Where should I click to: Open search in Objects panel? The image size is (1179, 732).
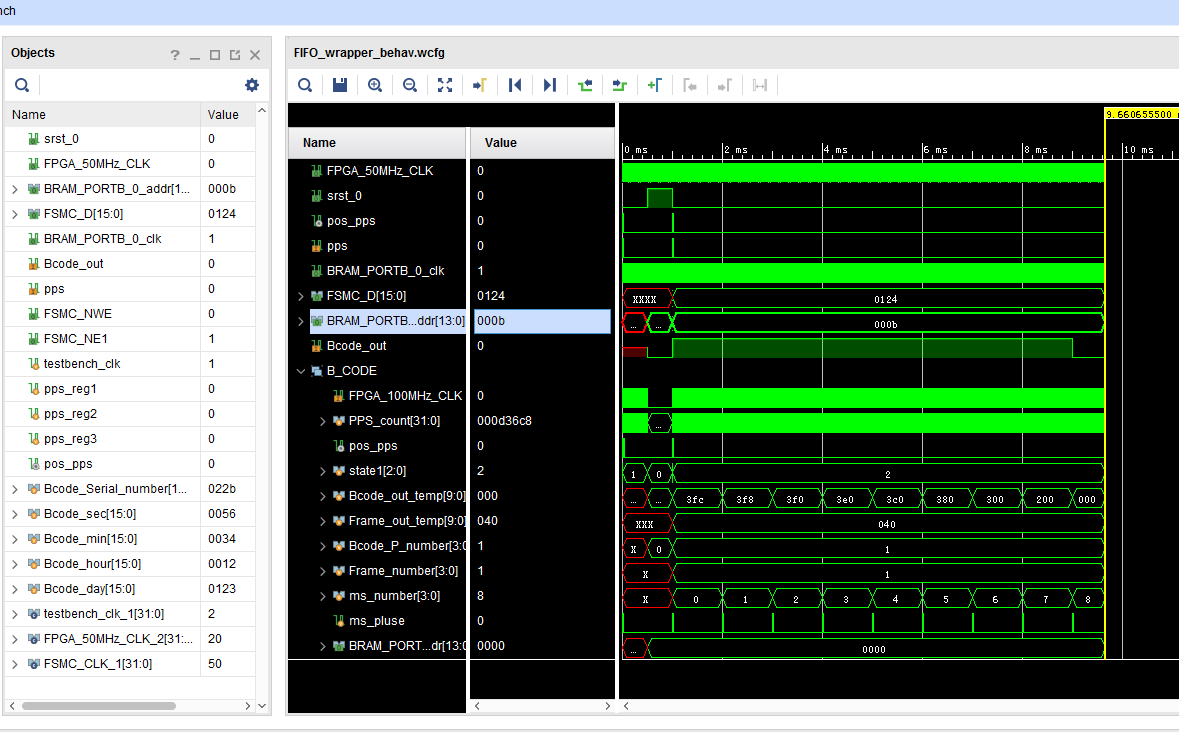21,85
